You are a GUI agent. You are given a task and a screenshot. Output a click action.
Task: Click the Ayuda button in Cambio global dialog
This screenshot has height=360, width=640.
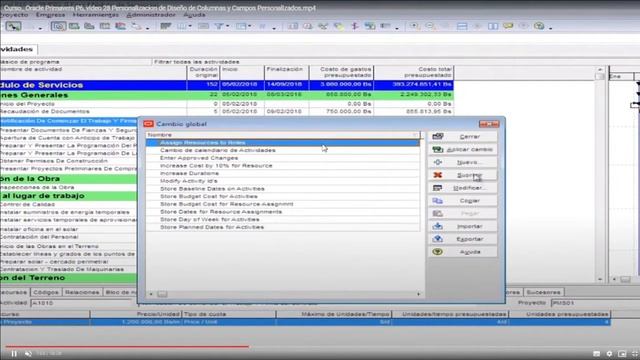pyautogui.click(x=462, y=252)
